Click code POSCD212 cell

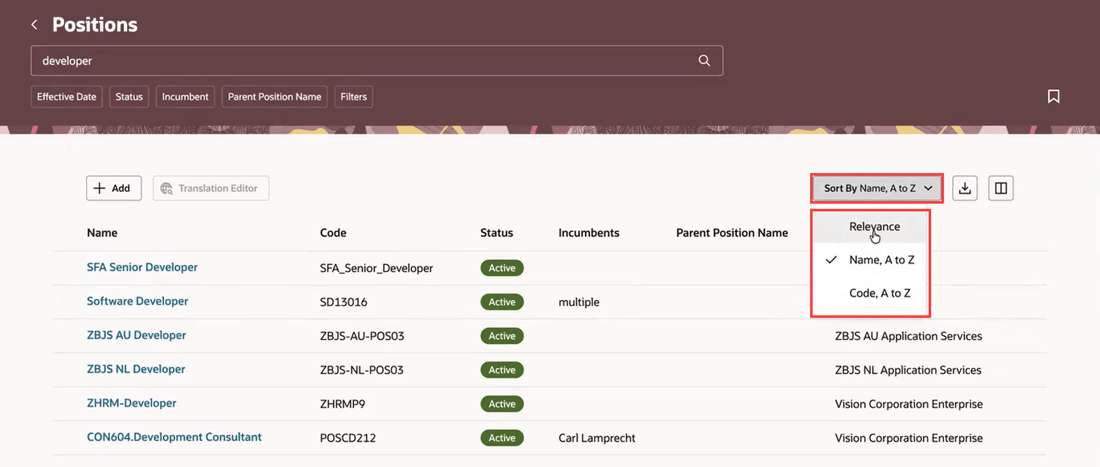348,438
